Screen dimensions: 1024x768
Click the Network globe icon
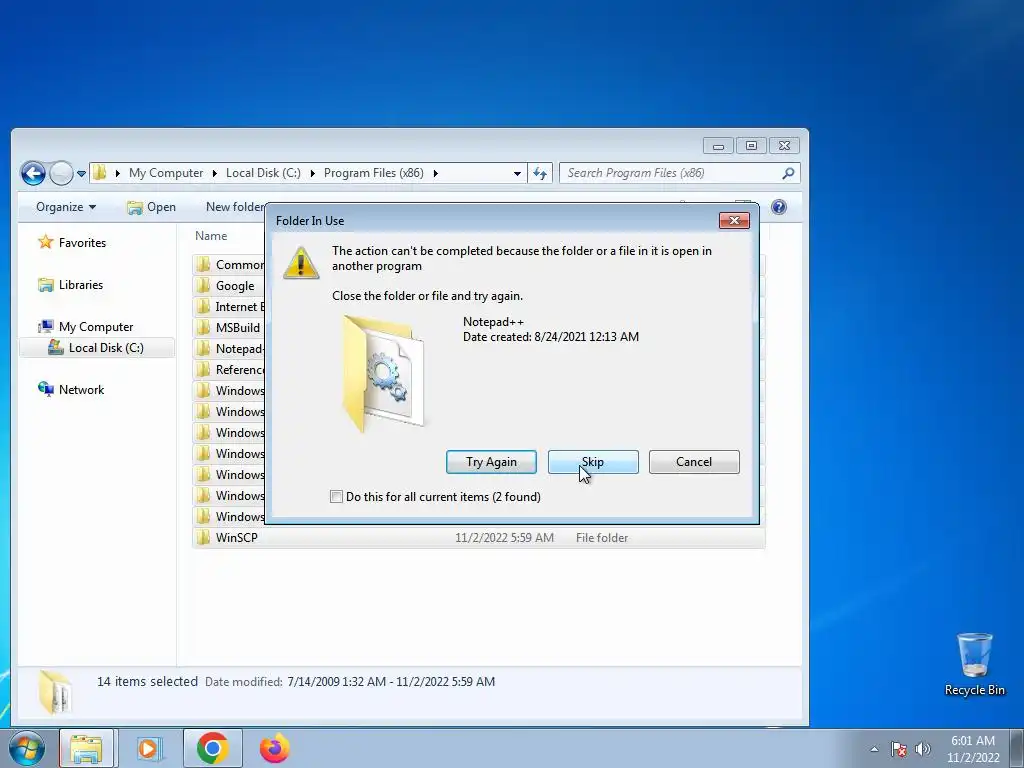click(45, 389)
